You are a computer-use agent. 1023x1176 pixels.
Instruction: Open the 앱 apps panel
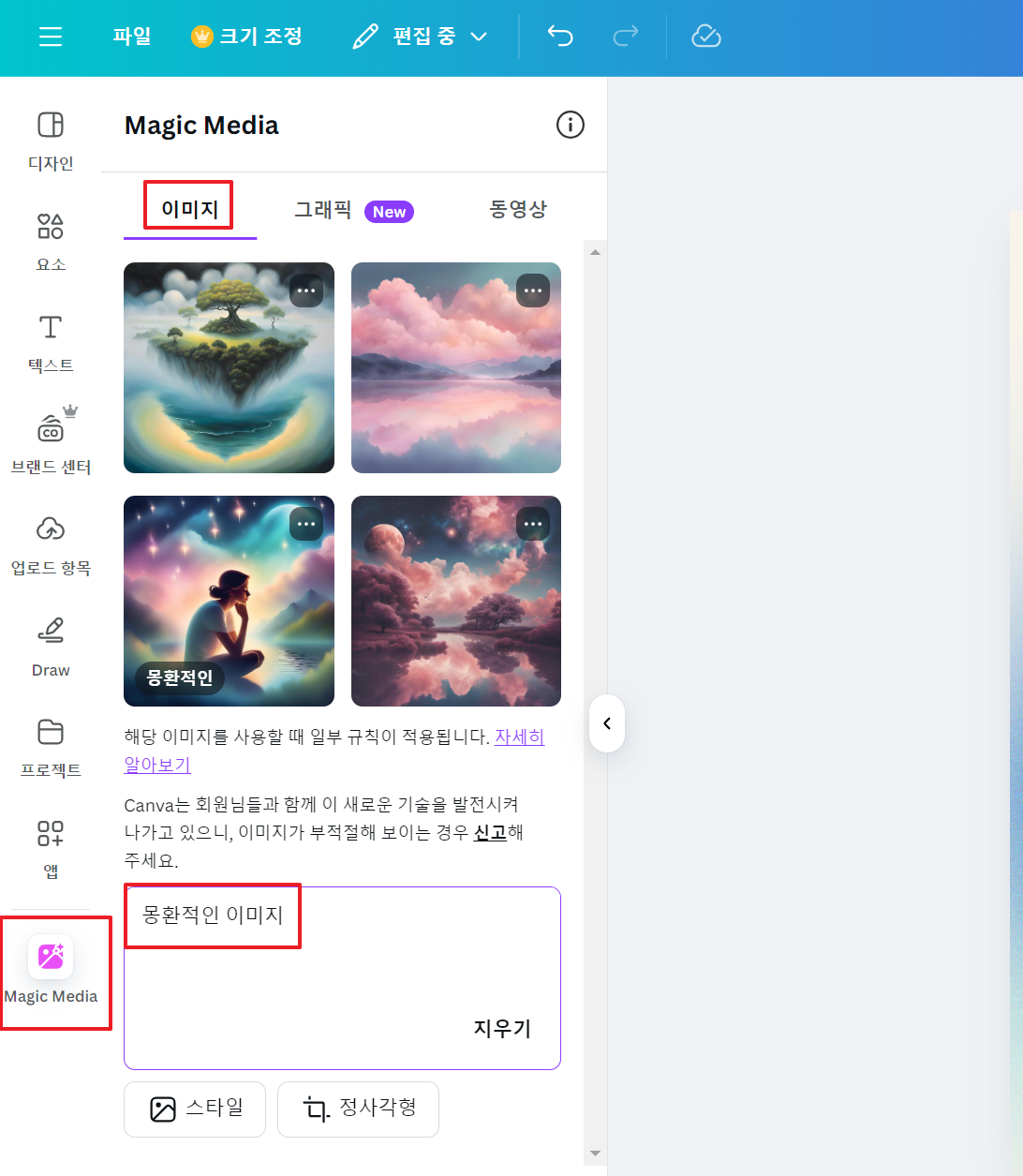coord(51,850)
